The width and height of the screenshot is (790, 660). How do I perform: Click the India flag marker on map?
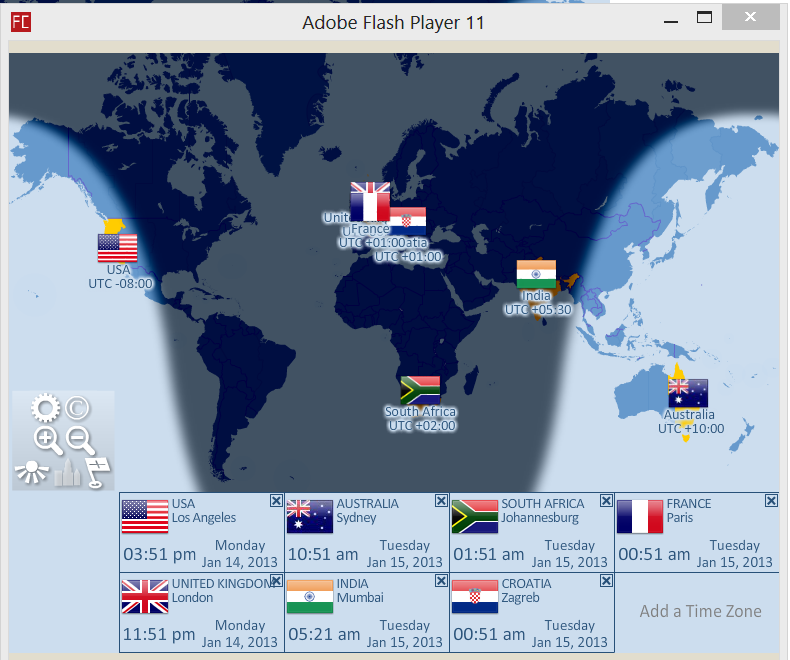(x=536, y=274)
